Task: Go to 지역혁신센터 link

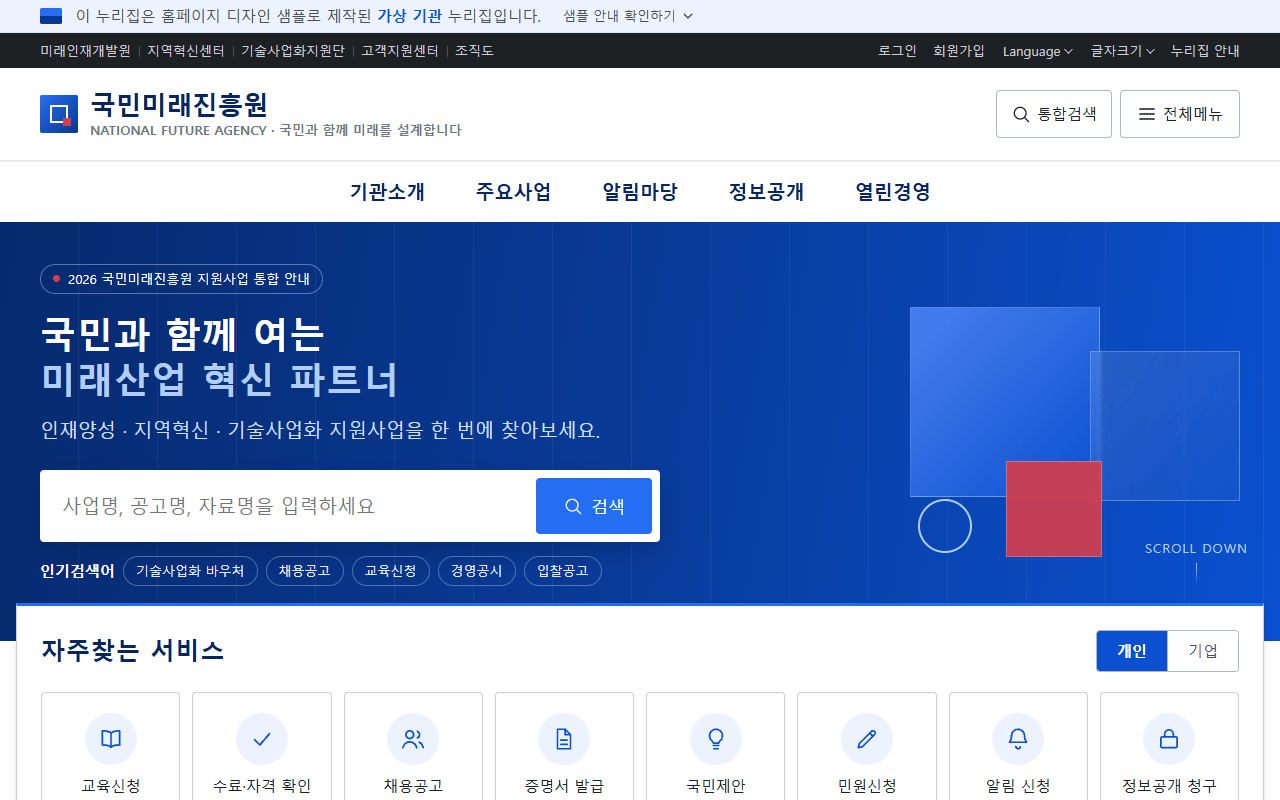Action: tap(186, 51)
